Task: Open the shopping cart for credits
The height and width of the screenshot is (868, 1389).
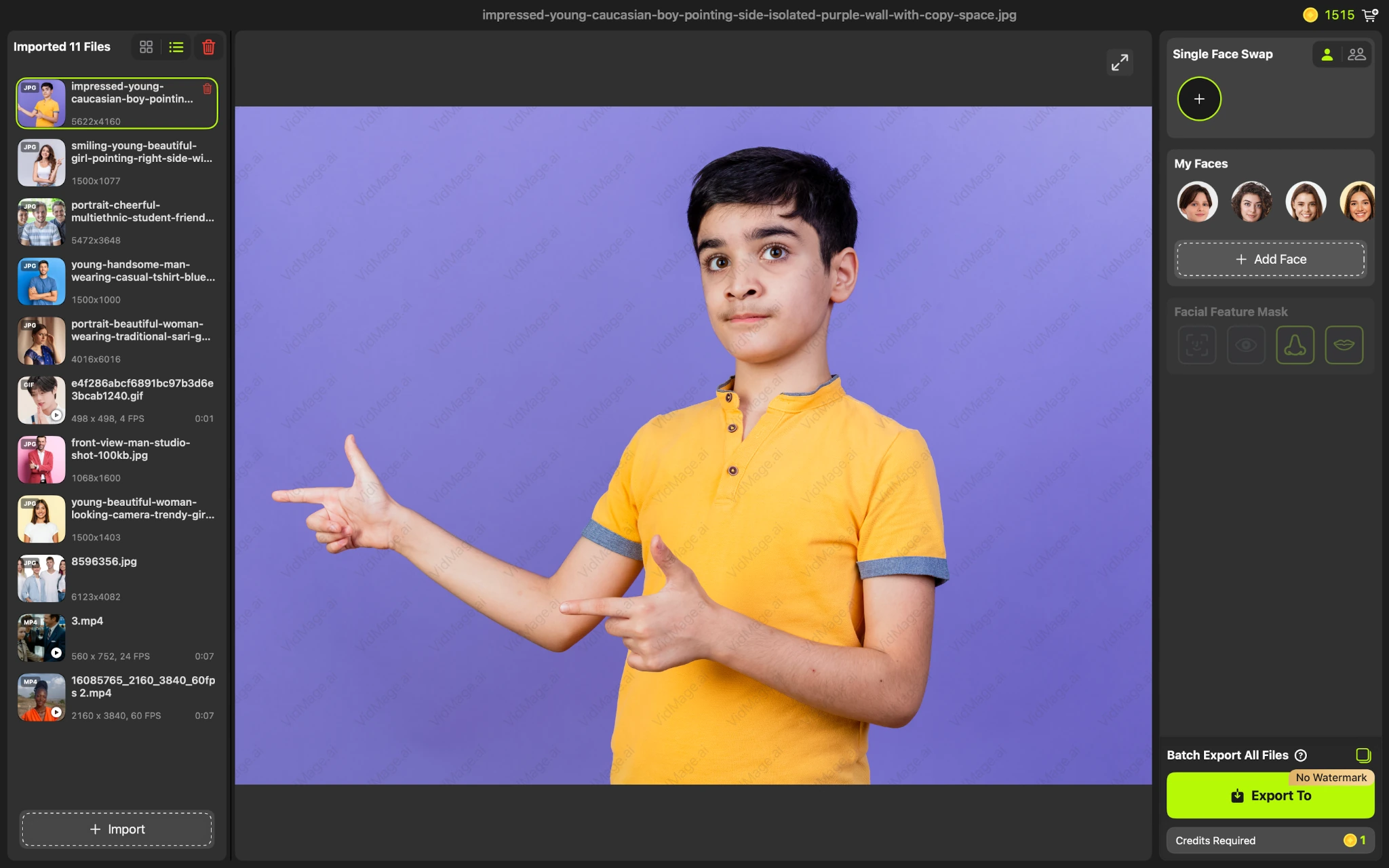Action: coord(1370,15)
